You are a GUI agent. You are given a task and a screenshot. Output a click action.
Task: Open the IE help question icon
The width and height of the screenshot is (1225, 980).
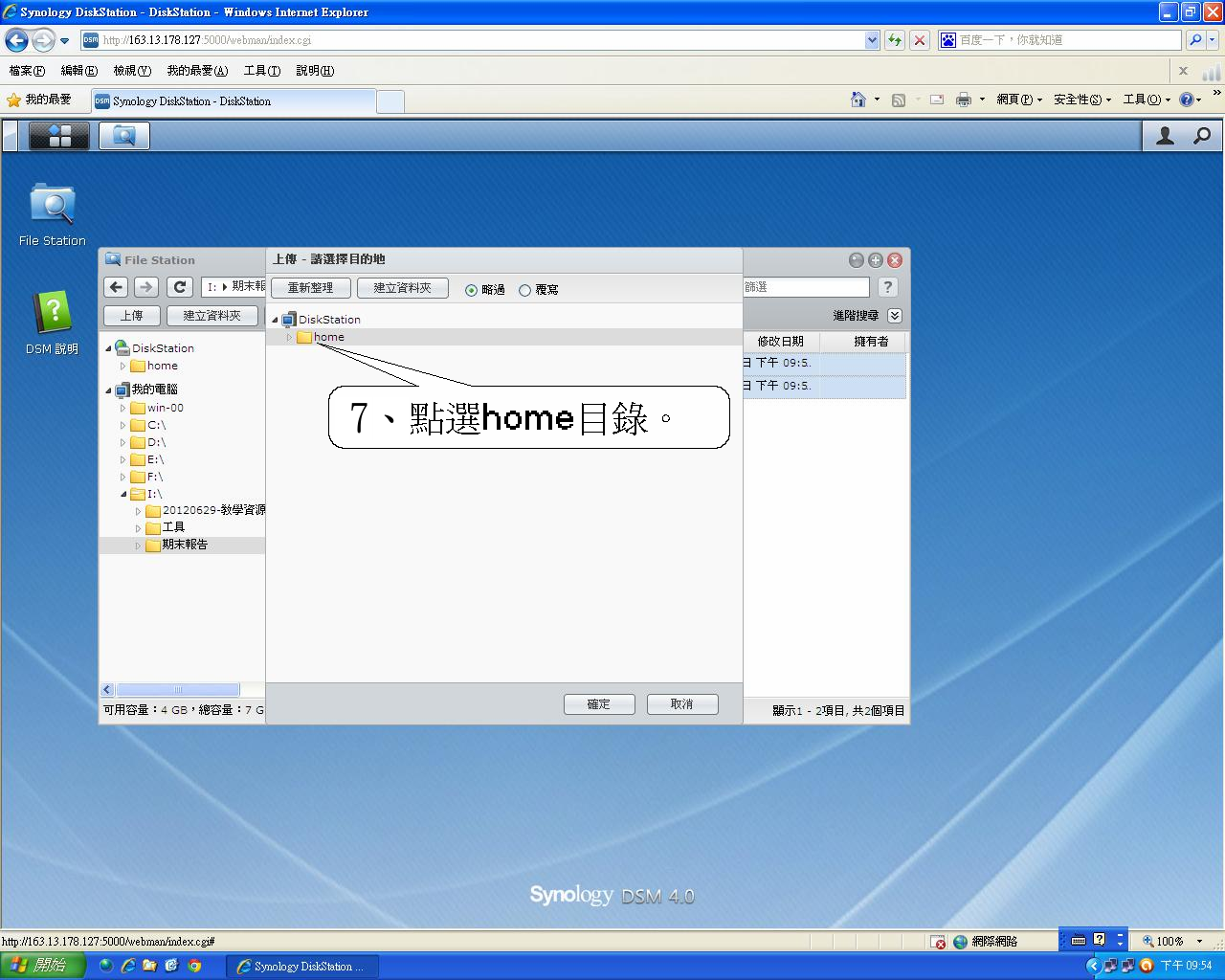(1187, 100)
